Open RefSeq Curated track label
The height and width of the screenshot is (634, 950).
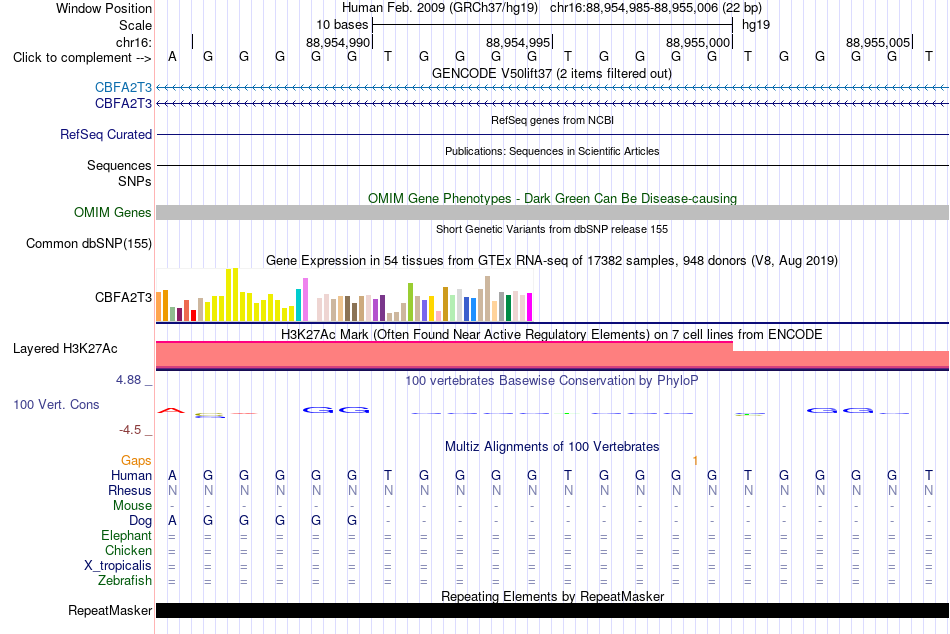(105, 135)
